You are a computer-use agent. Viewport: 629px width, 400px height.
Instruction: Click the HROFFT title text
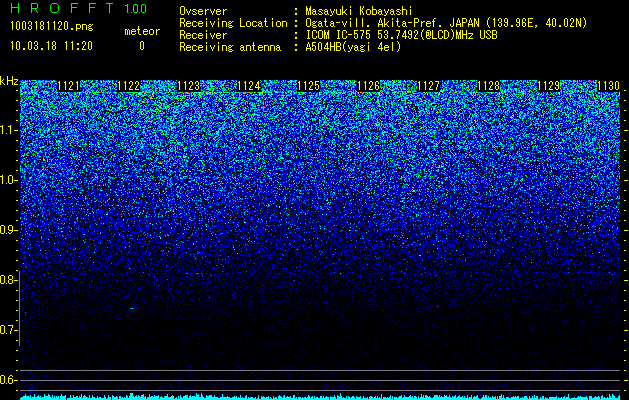[x=62, y=8]
